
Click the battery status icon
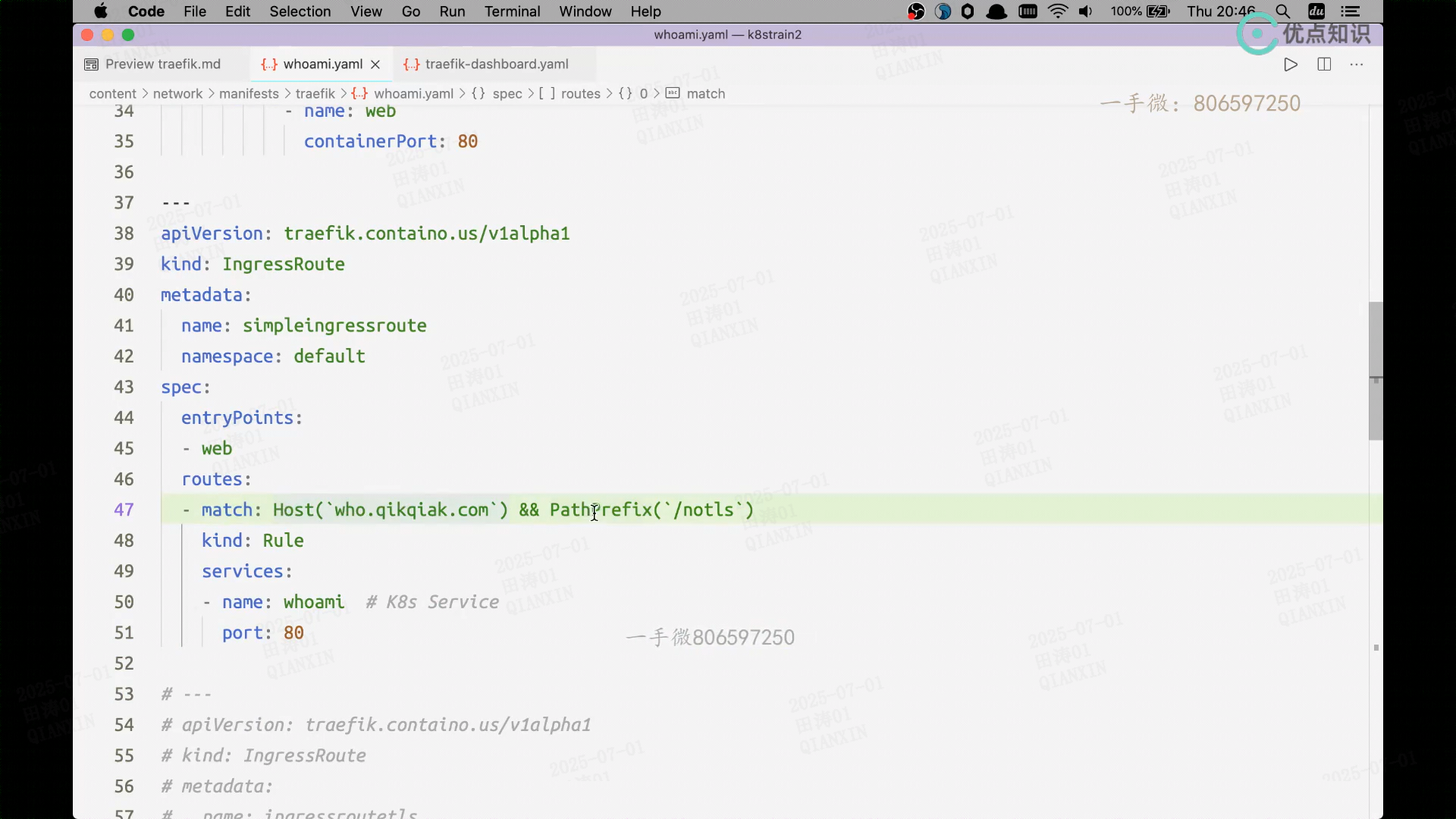coord(1158,11)
